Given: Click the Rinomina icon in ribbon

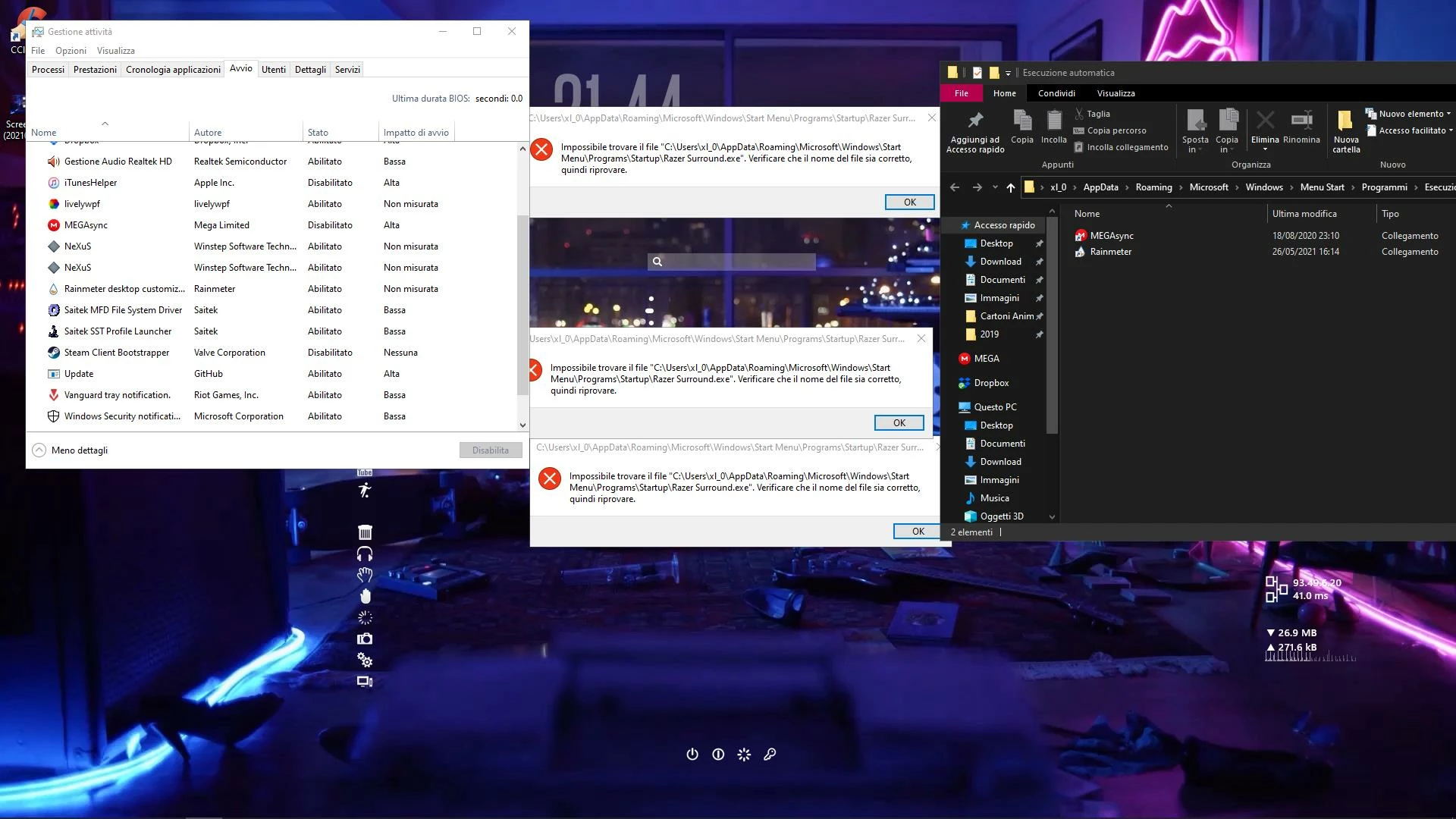Looking at the screenshot, I should [1301, 121].
